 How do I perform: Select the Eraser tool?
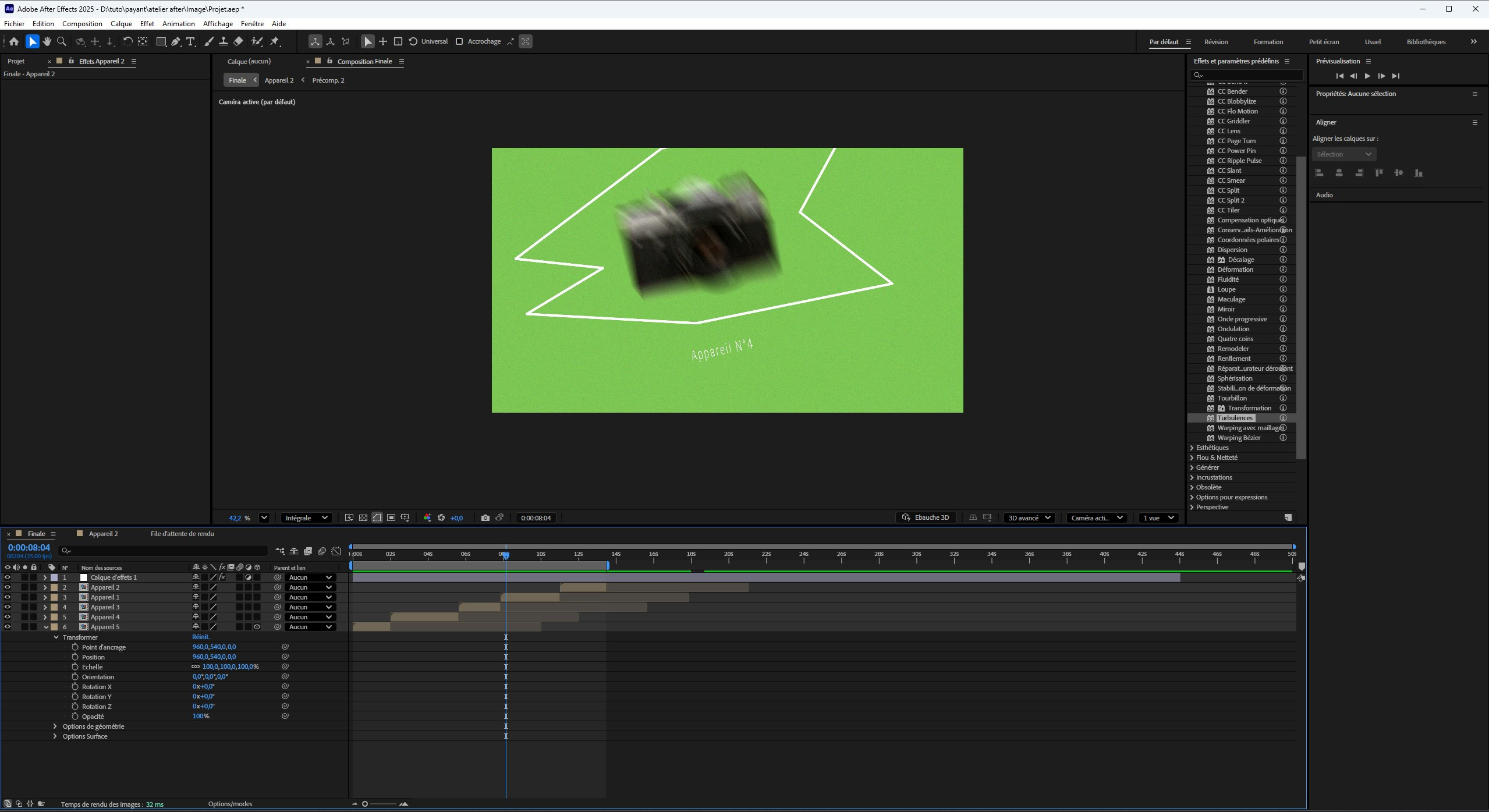tap(238, 41)
